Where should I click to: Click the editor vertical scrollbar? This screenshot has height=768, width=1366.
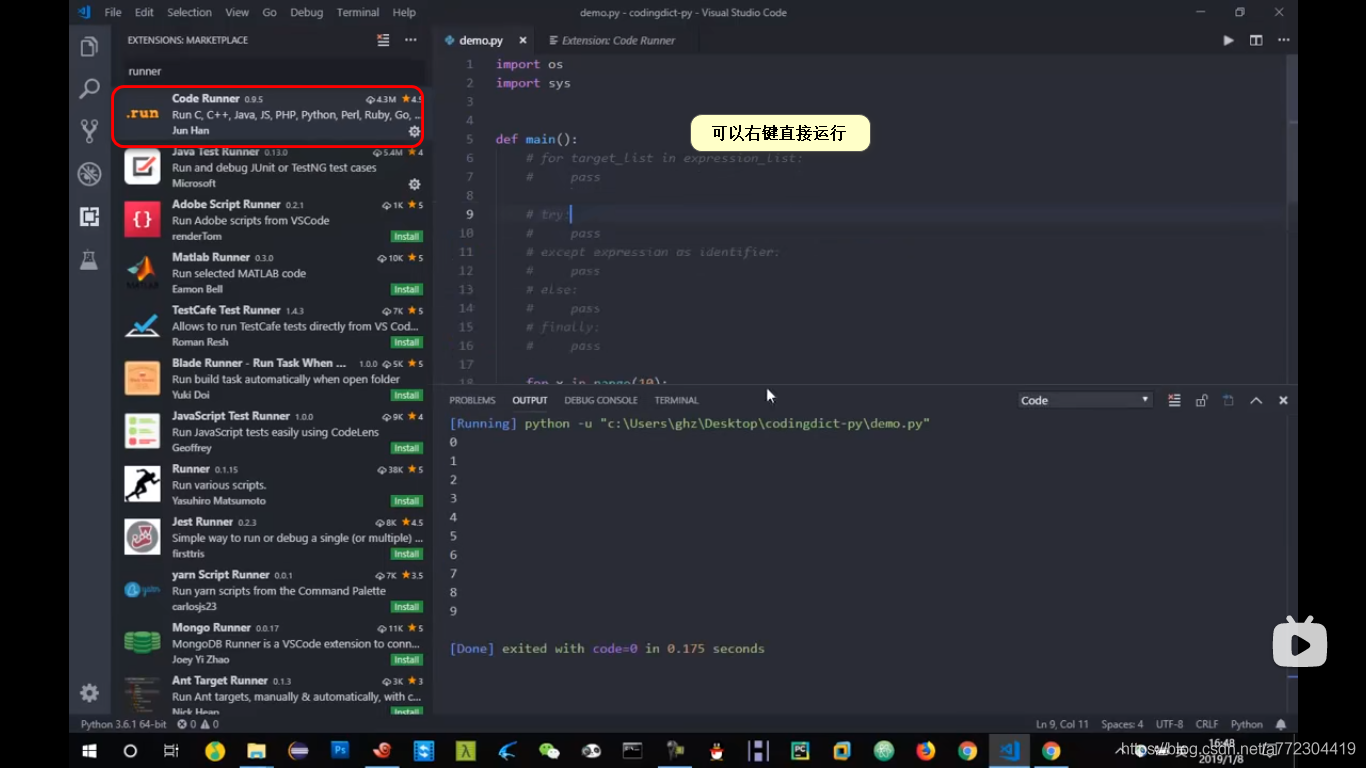[1291, 129]
